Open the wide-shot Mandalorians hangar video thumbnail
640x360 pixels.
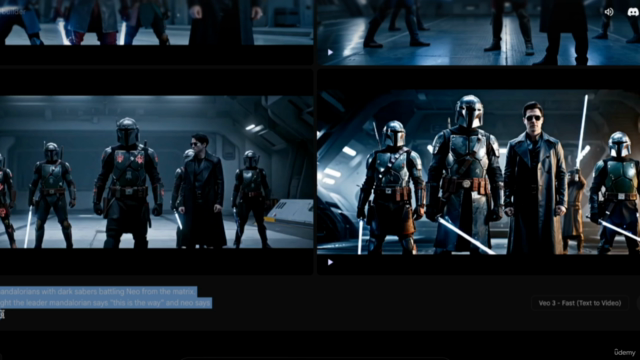point(156,172)
